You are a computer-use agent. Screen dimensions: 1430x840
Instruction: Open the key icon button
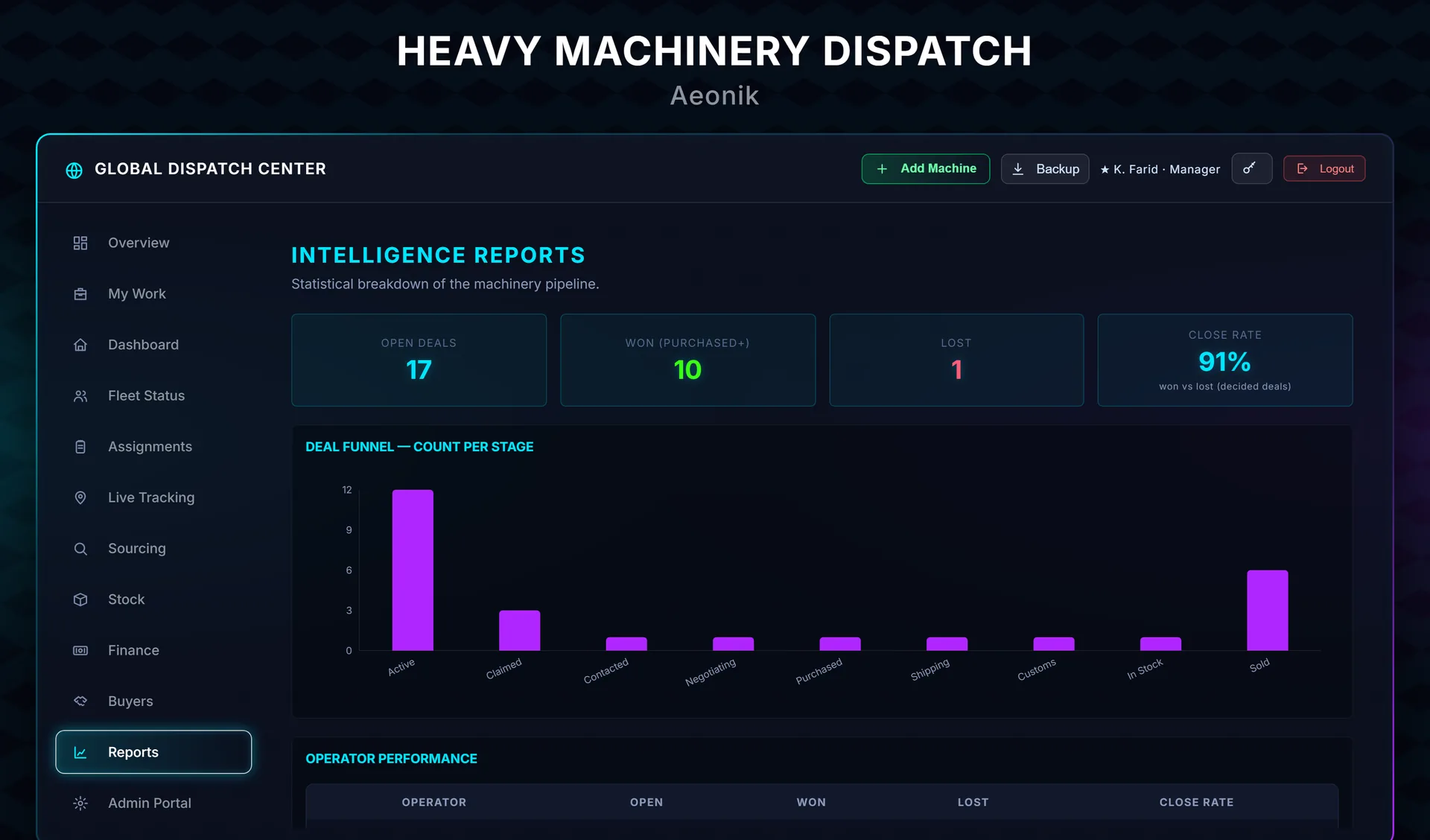coord(1251,168)
